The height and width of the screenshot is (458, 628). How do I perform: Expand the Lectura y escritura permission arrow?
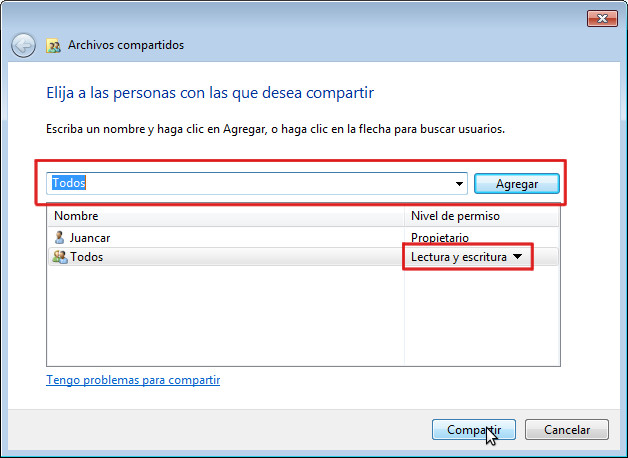pos(517,256)
